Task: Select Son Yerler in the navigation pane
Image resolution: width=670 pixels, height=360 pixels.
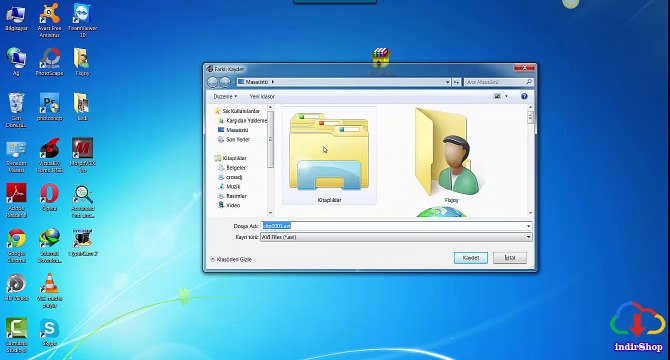Action: point(234,139)
